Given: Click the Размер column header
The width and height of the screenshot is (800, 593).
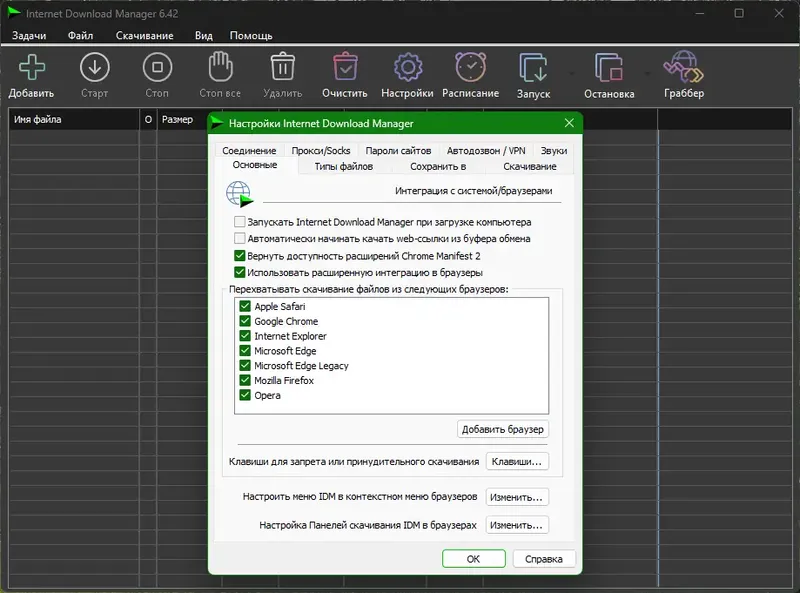Looking at the screenshot, I should (x=177, y=119).
